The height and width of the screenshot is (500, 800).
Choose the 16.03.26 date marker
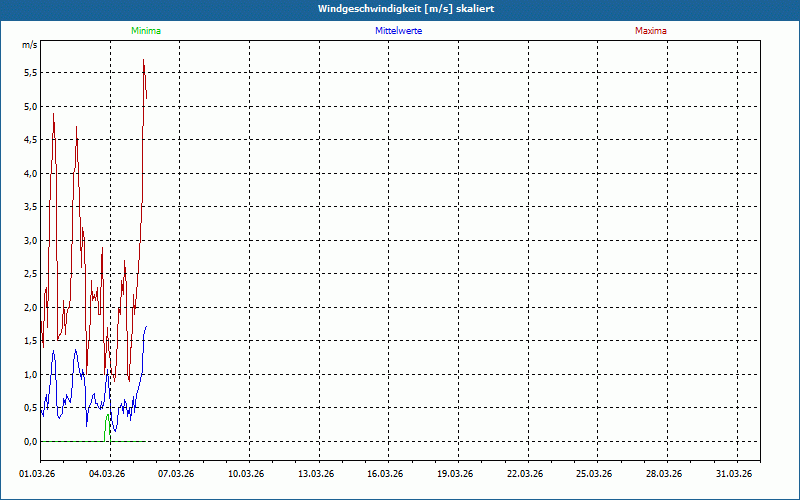click(385, 474)
